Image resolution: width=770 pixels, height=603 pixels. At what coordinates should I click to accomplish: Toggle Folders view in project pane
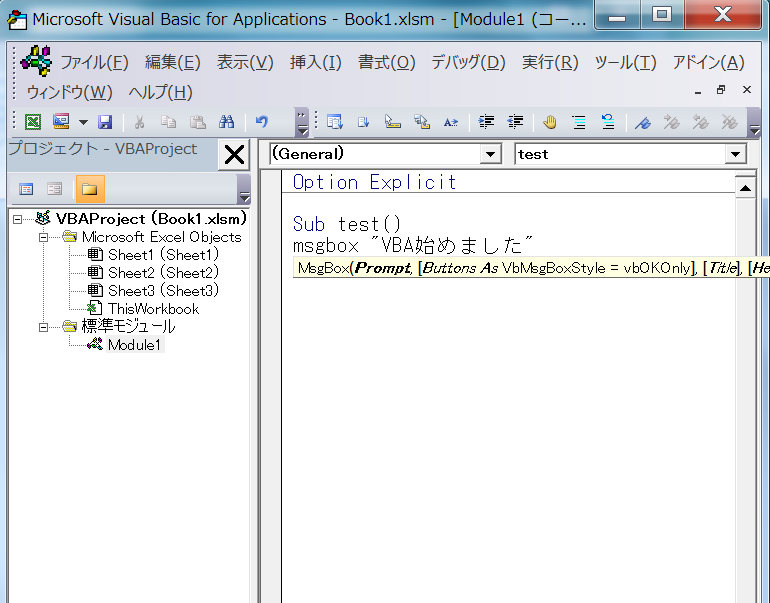click(90, 189)
